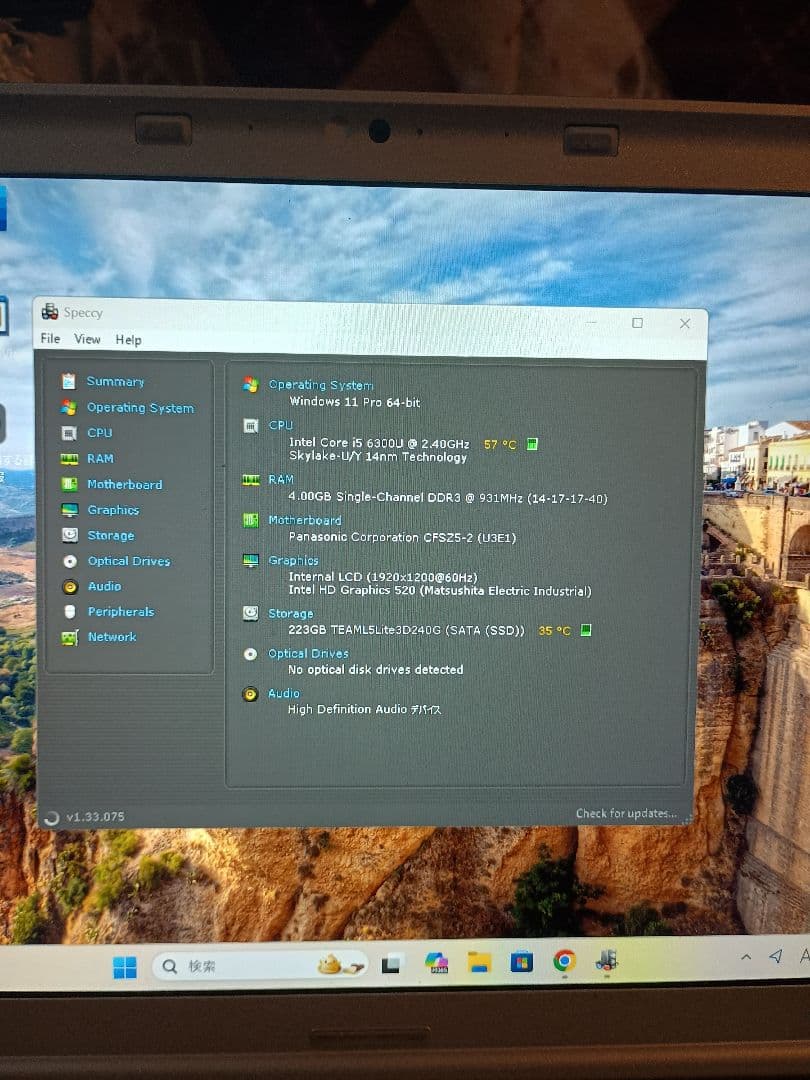Open the Help menu
Image resolution: width=810 pixels, height=1080 pixels.
pyautogui.click(x=128, y=340)
